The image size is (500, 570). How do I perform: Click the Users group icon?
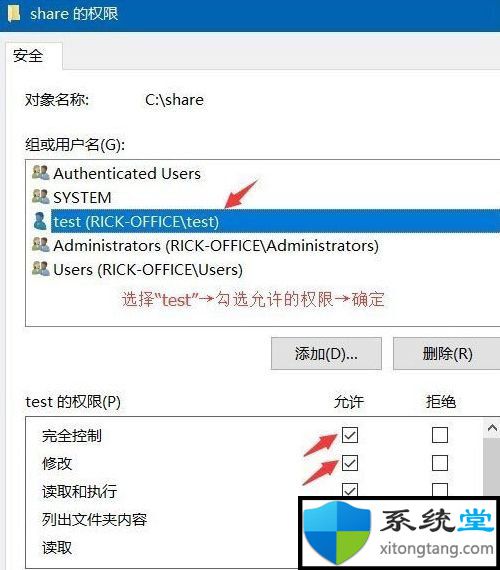40,269
